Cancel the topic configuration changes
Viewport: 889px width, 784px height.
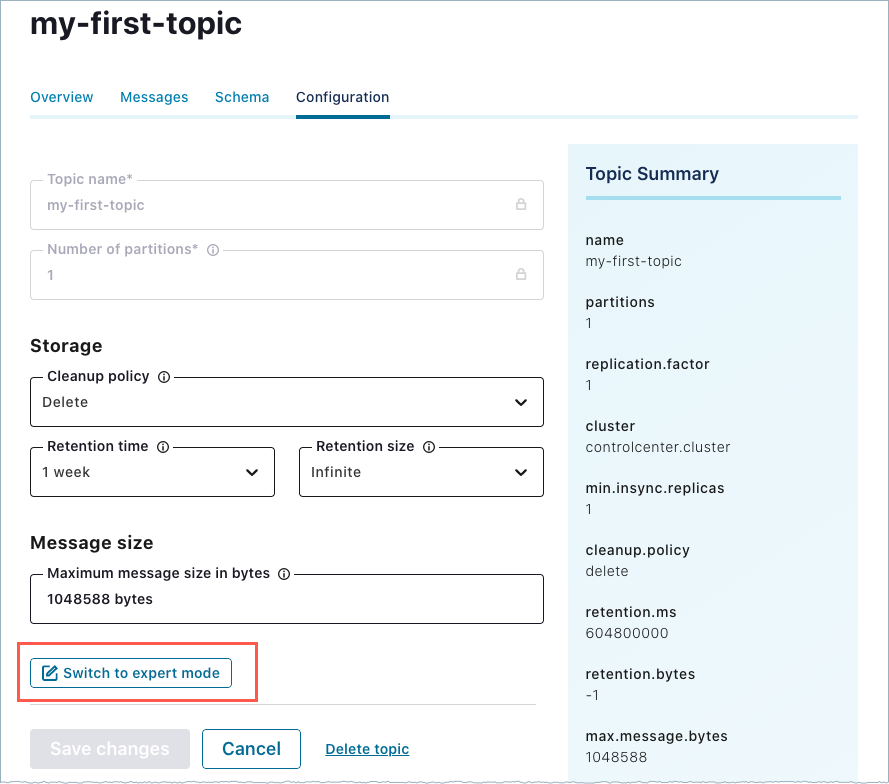click(251, 748)
